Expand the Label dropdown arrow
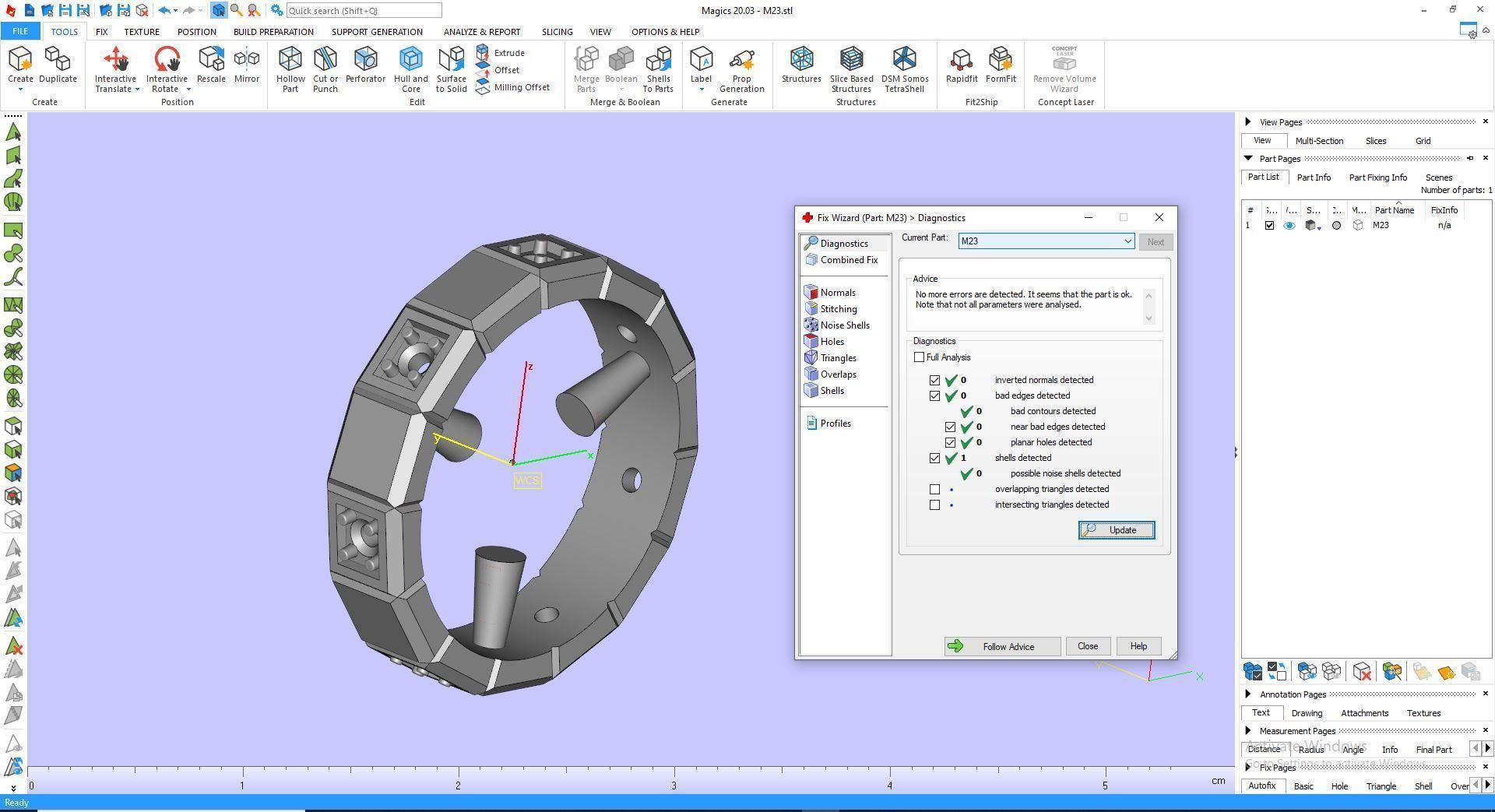The width and height of the screenshot is (1495, 812). (701, 90)
